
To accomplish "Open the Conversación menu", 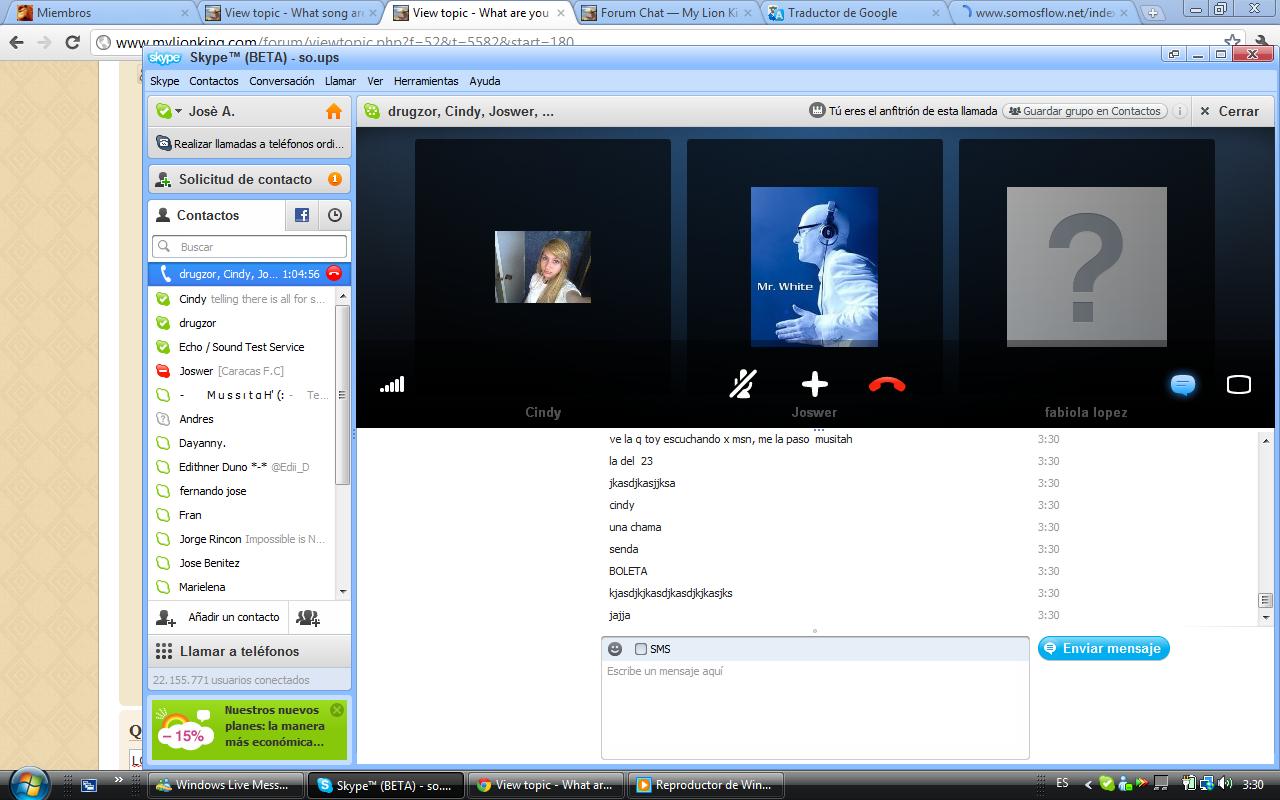I will [x=281, y=81].
